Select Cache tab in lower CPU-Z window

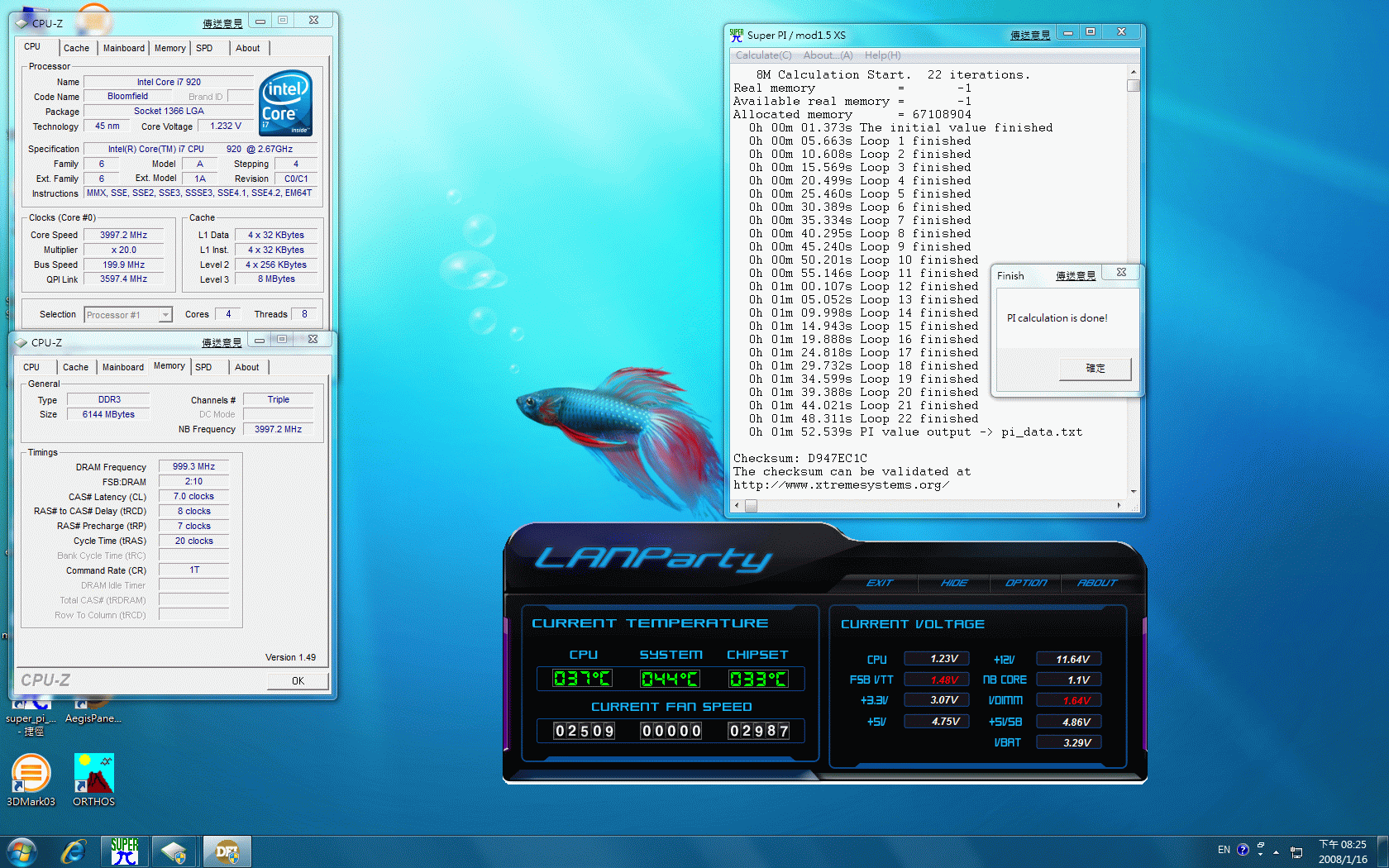tap(75, 367)
